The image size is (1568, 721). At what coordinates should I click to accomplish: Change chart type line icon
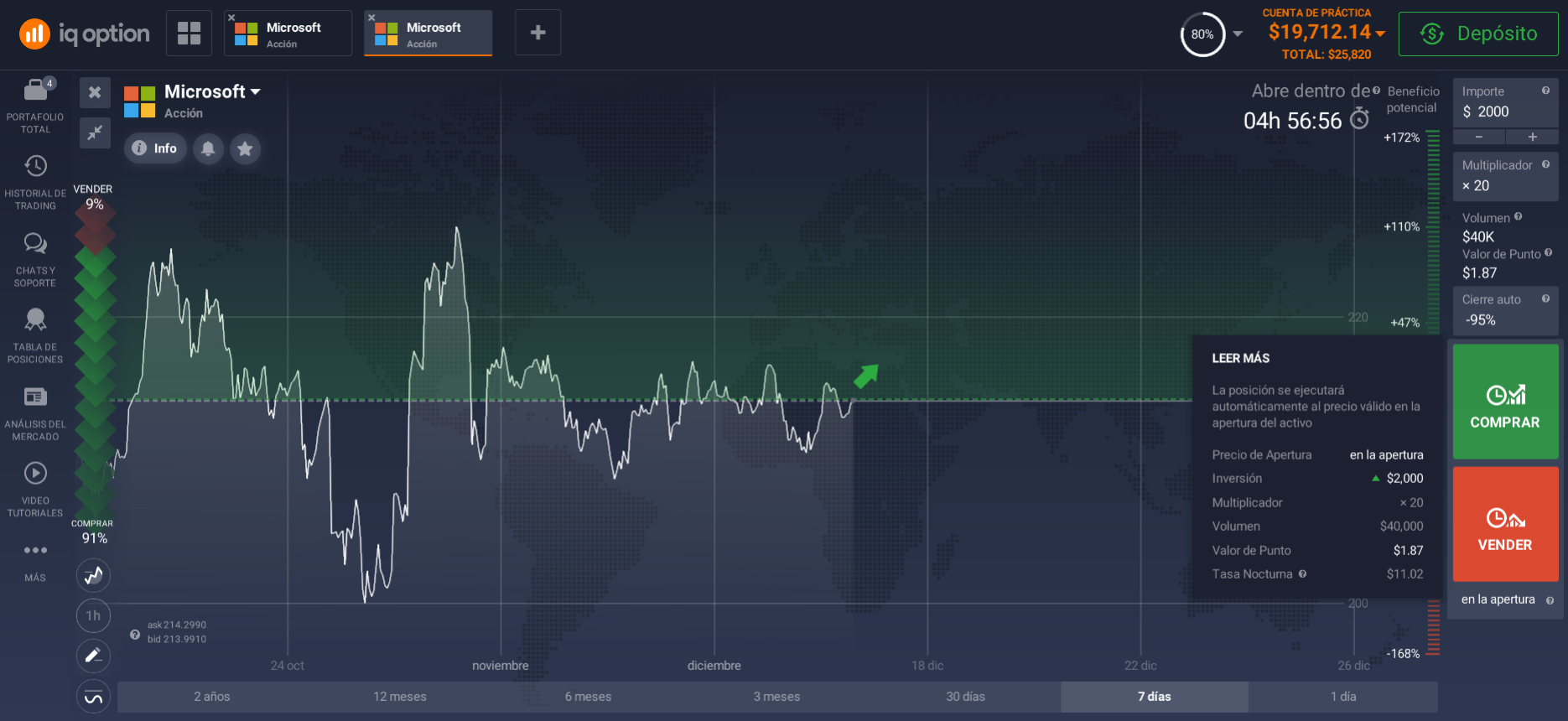[x=93, y=575]
